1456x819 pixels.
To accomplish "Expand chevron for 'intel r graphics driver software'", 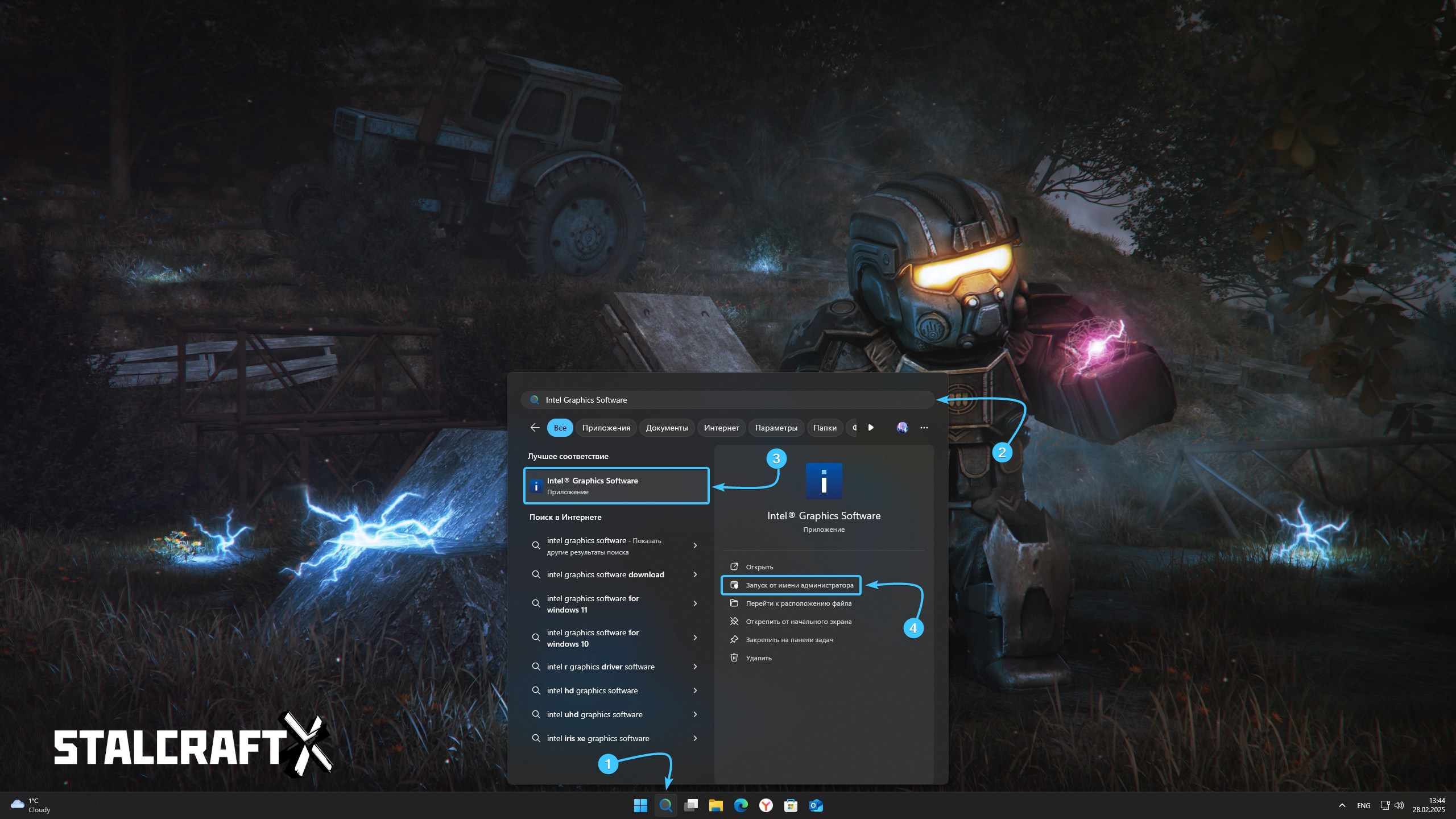I will 695,667.
